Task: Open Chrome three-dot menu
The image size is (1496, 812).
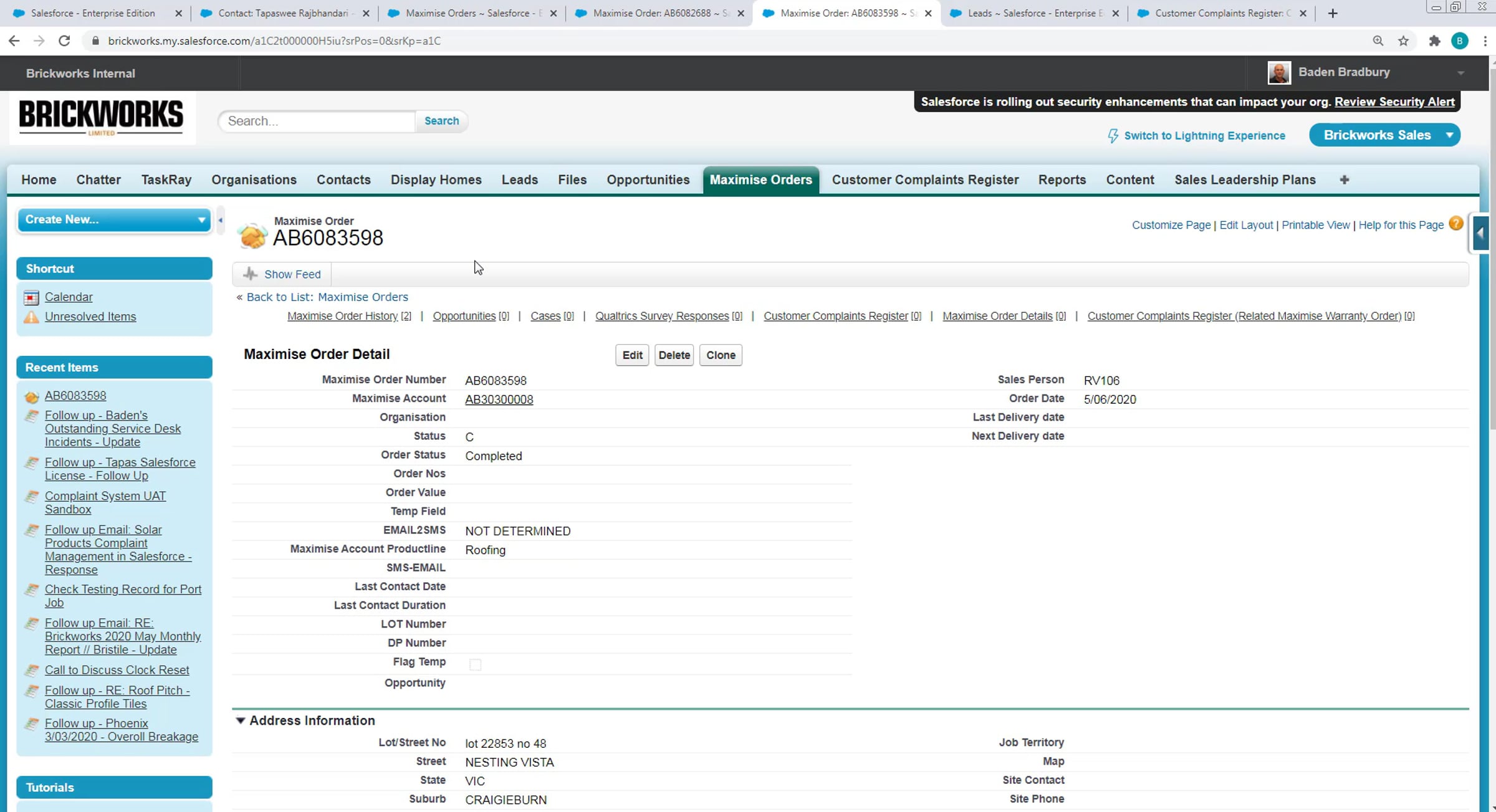Action: 1485,41
